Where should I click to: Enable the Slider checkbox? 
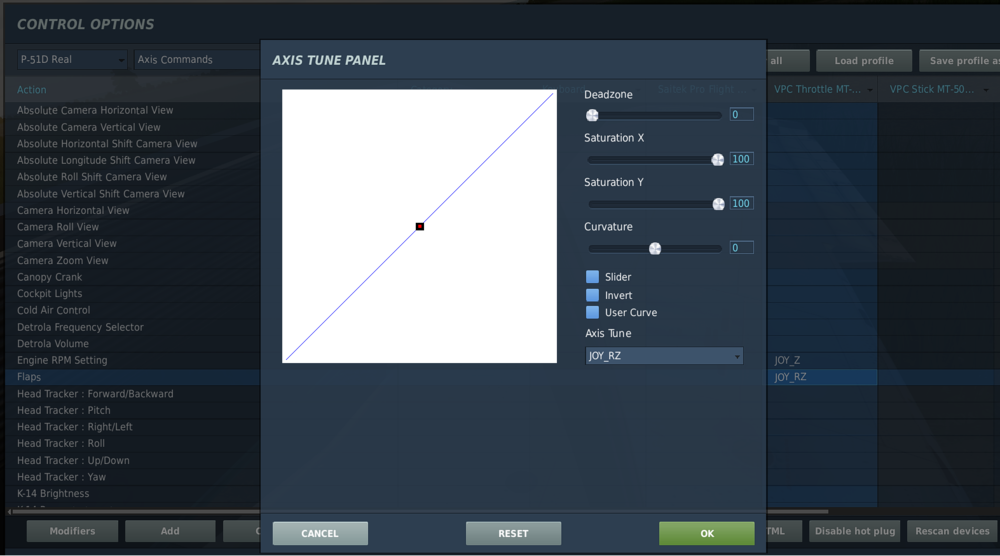pyautogui.click(x=592, y=277)
